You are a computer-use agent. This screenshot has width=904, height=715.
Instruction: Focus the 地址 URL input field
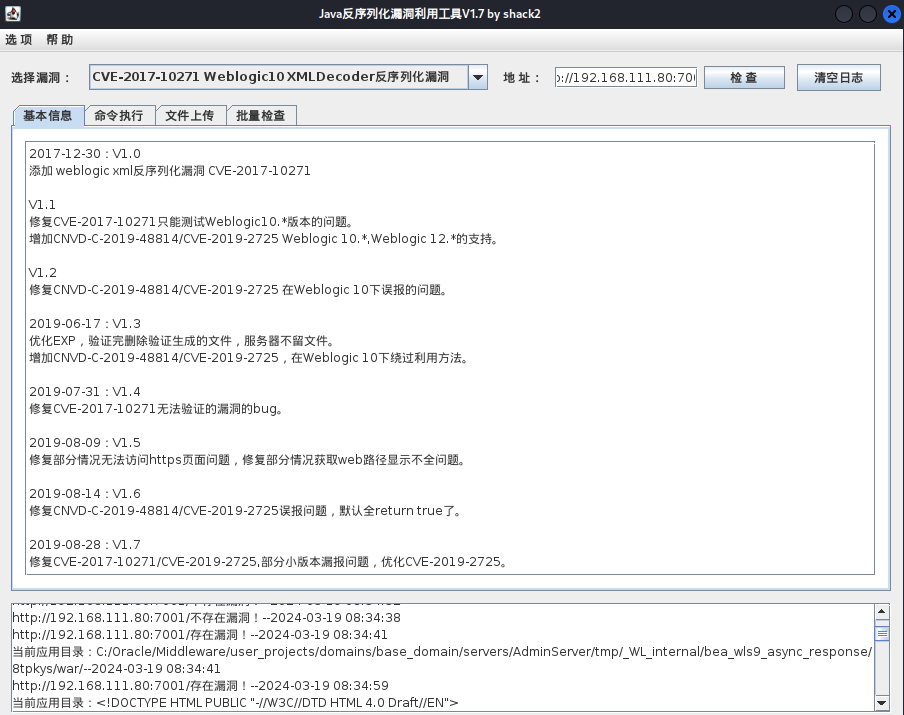click(626, 77)
